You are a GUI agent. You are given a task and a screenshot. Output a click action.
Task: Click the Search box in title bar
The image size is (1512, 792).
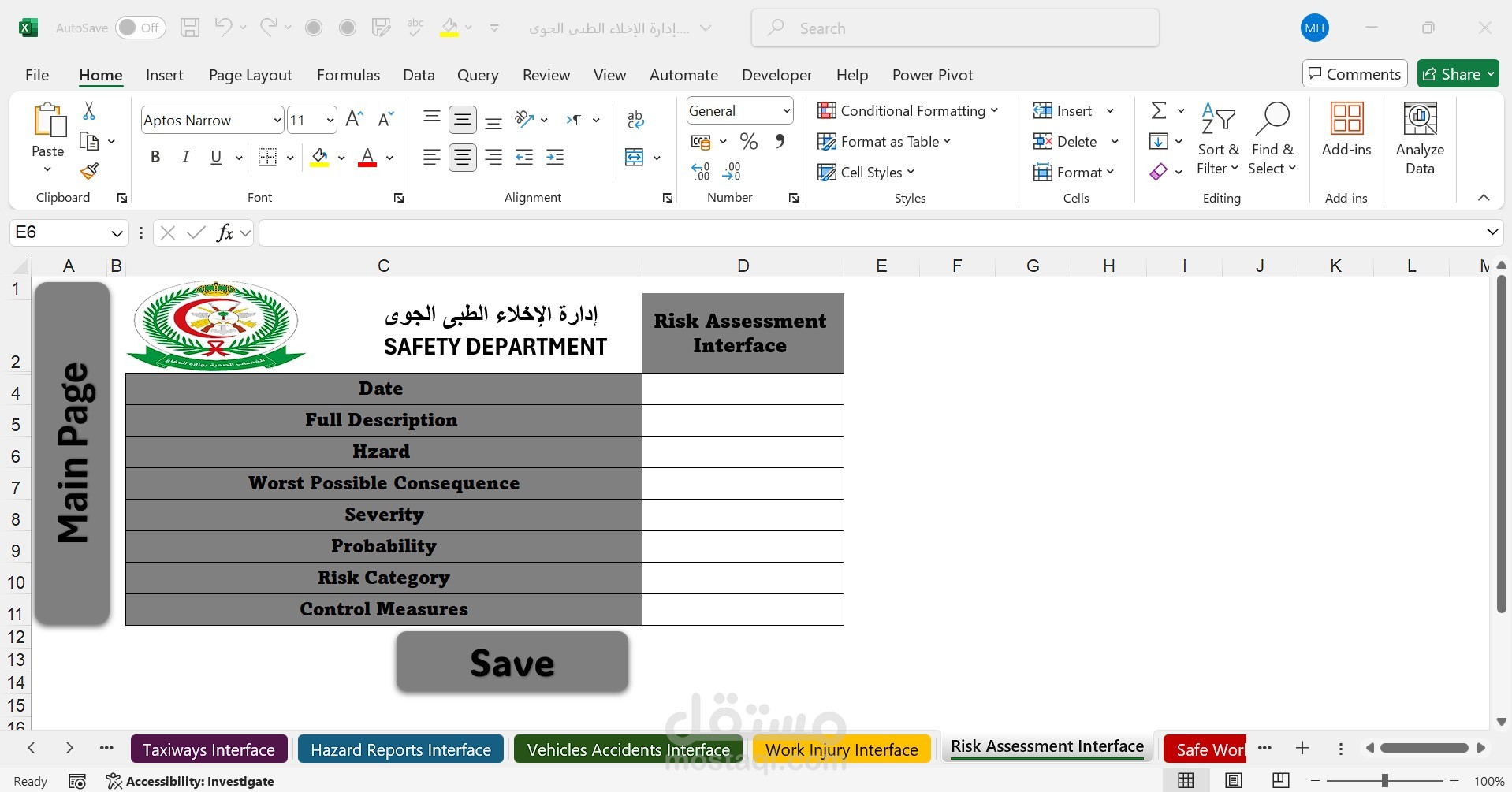(x=955, y=28)
